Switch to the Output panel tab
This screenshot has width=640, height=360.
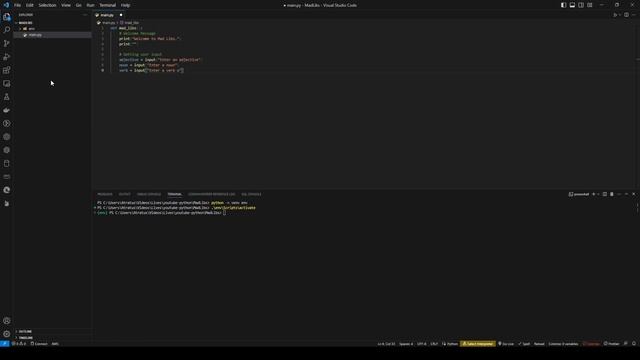[x=124, y=194]
